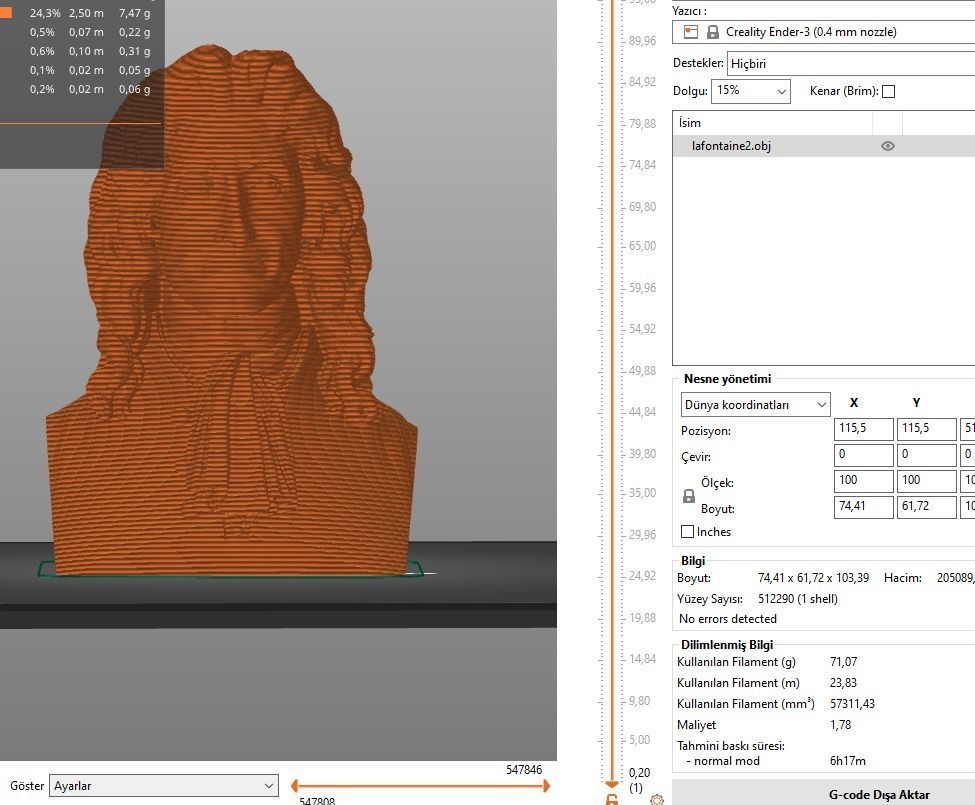Click the horizontal slider value 547846
Image resolution: width=975 pixels, height=805 pixels.
pos(524,770)
